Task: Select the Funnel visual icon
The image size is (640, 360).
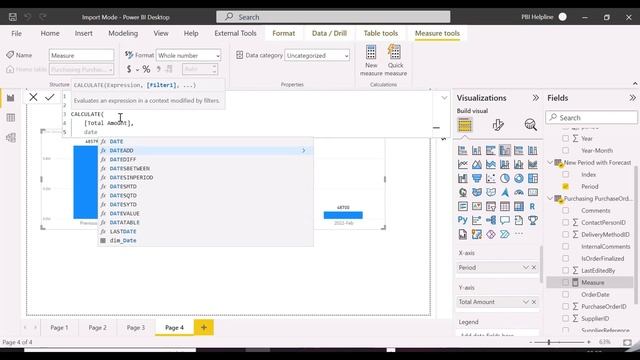Action: pyautogui.click(x=476, y=178)
